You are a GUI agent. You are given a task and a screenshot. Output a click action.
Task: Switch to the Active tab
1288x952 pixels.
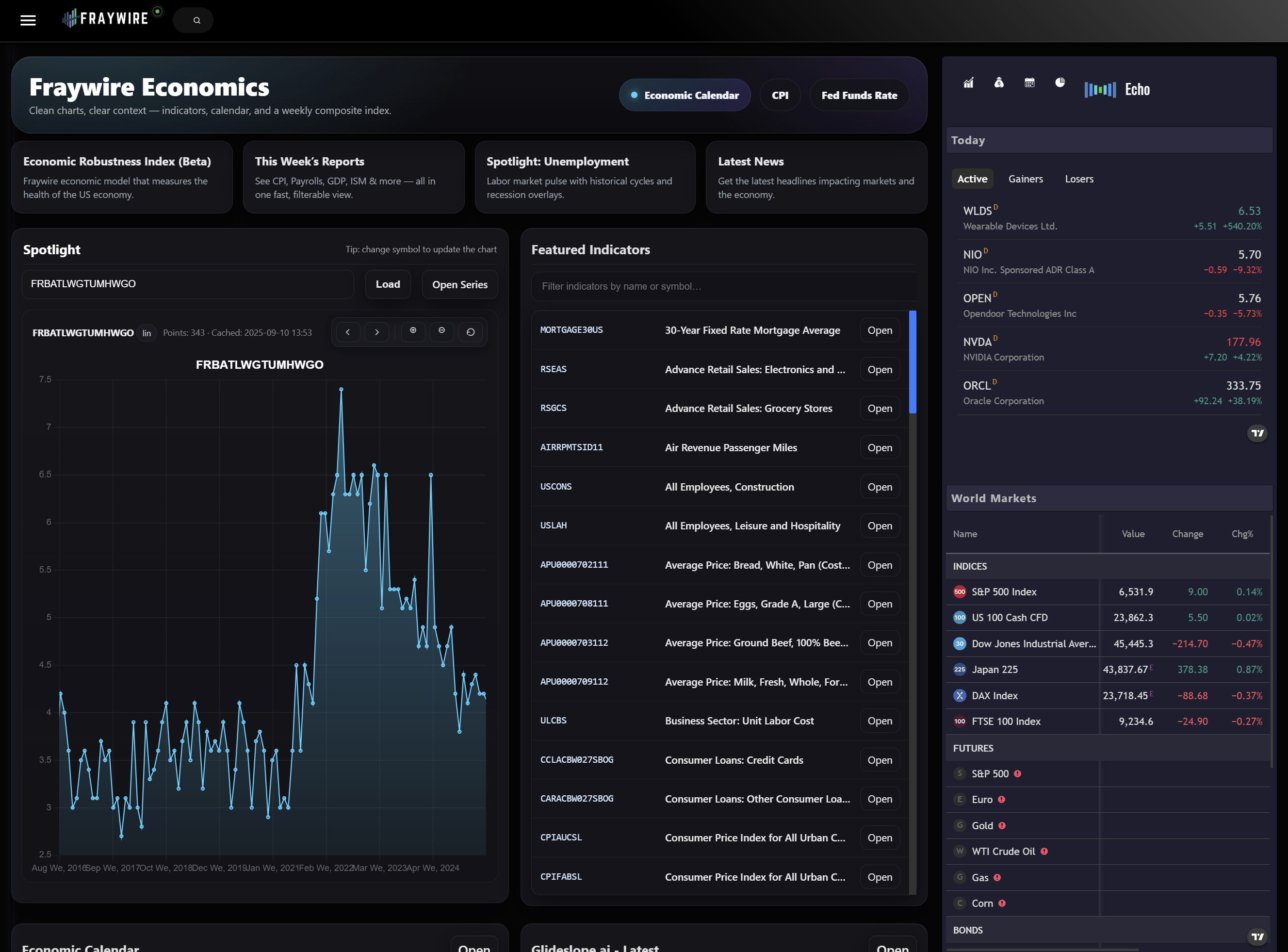972,179
